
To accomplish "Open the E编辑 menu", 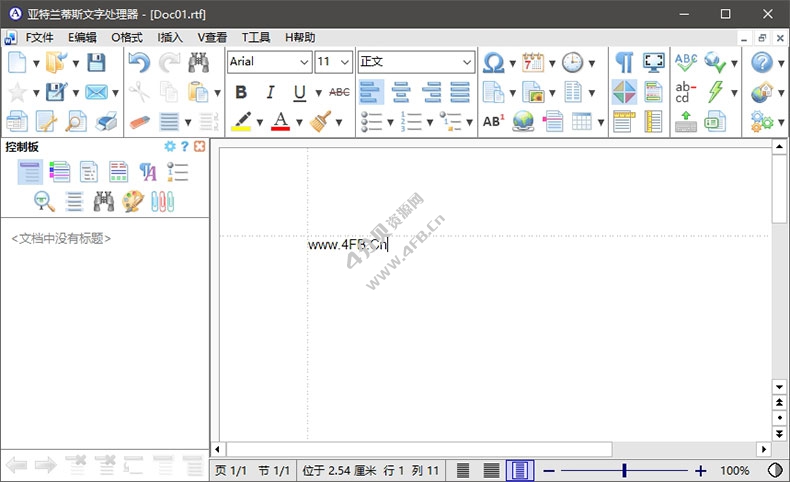I will pos(82,38).
